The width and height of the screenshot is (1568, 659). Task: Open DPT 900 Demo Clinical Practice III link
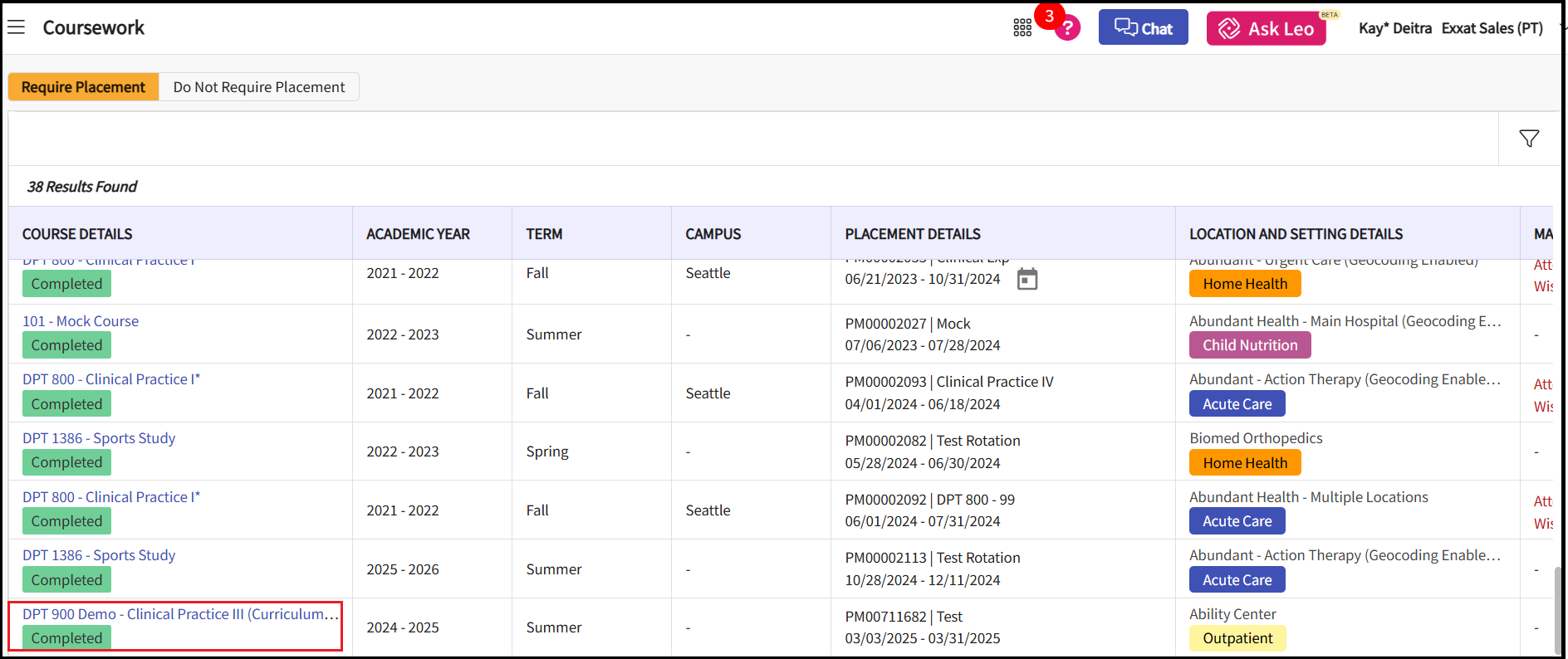coord(180,614)
